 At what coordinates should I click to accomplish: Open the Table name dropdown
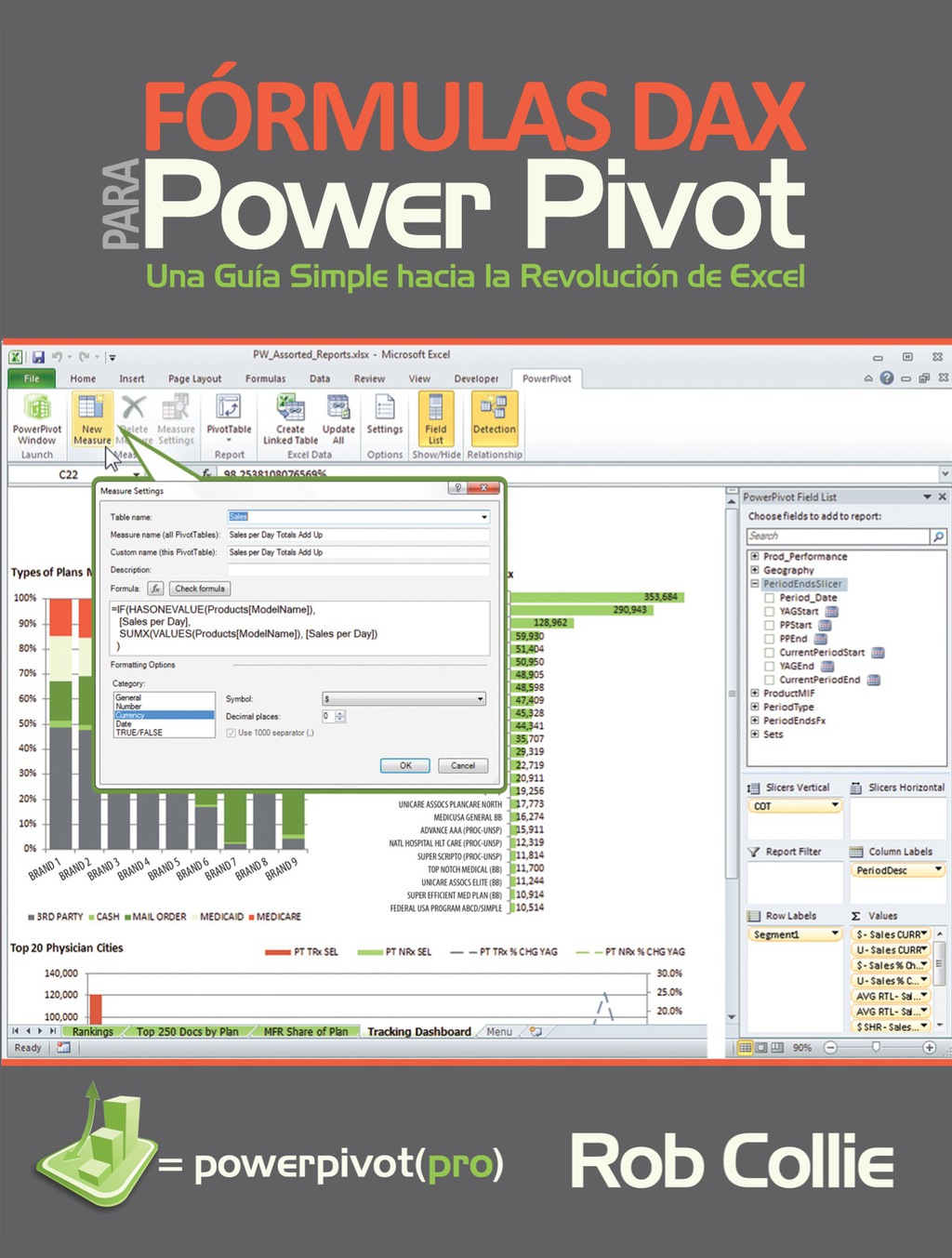483,517
